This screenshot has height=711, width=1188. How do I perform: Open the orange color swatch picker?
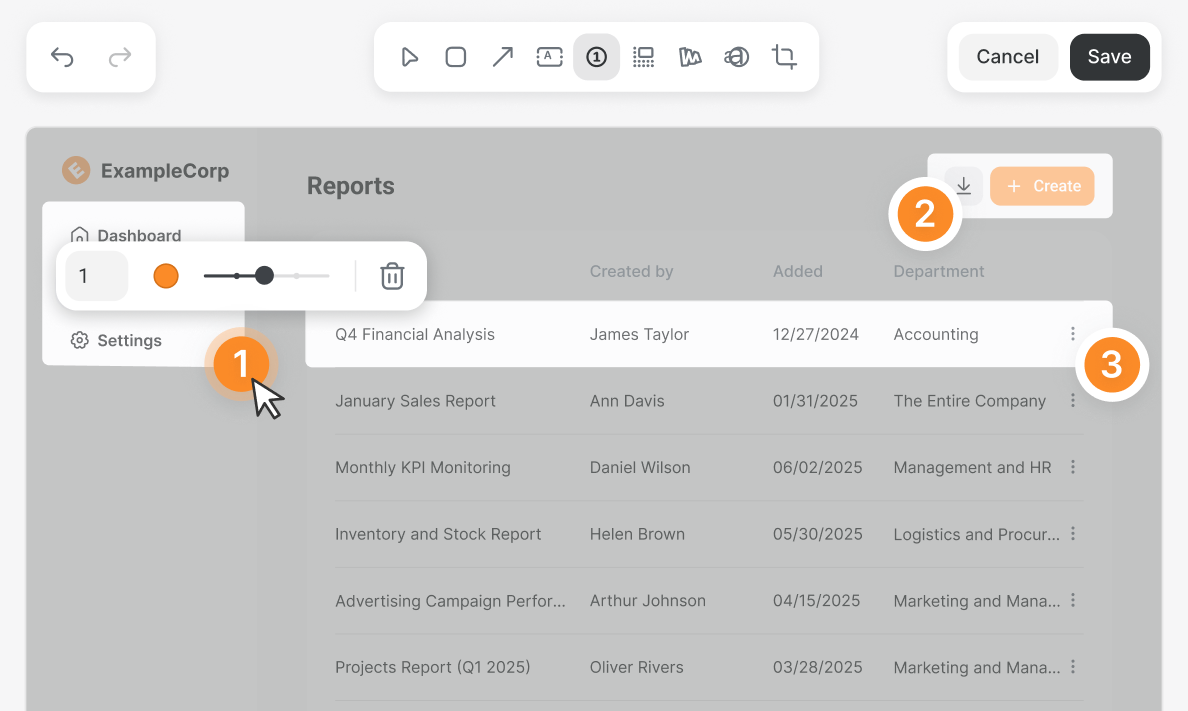click(x=166, y=276)
